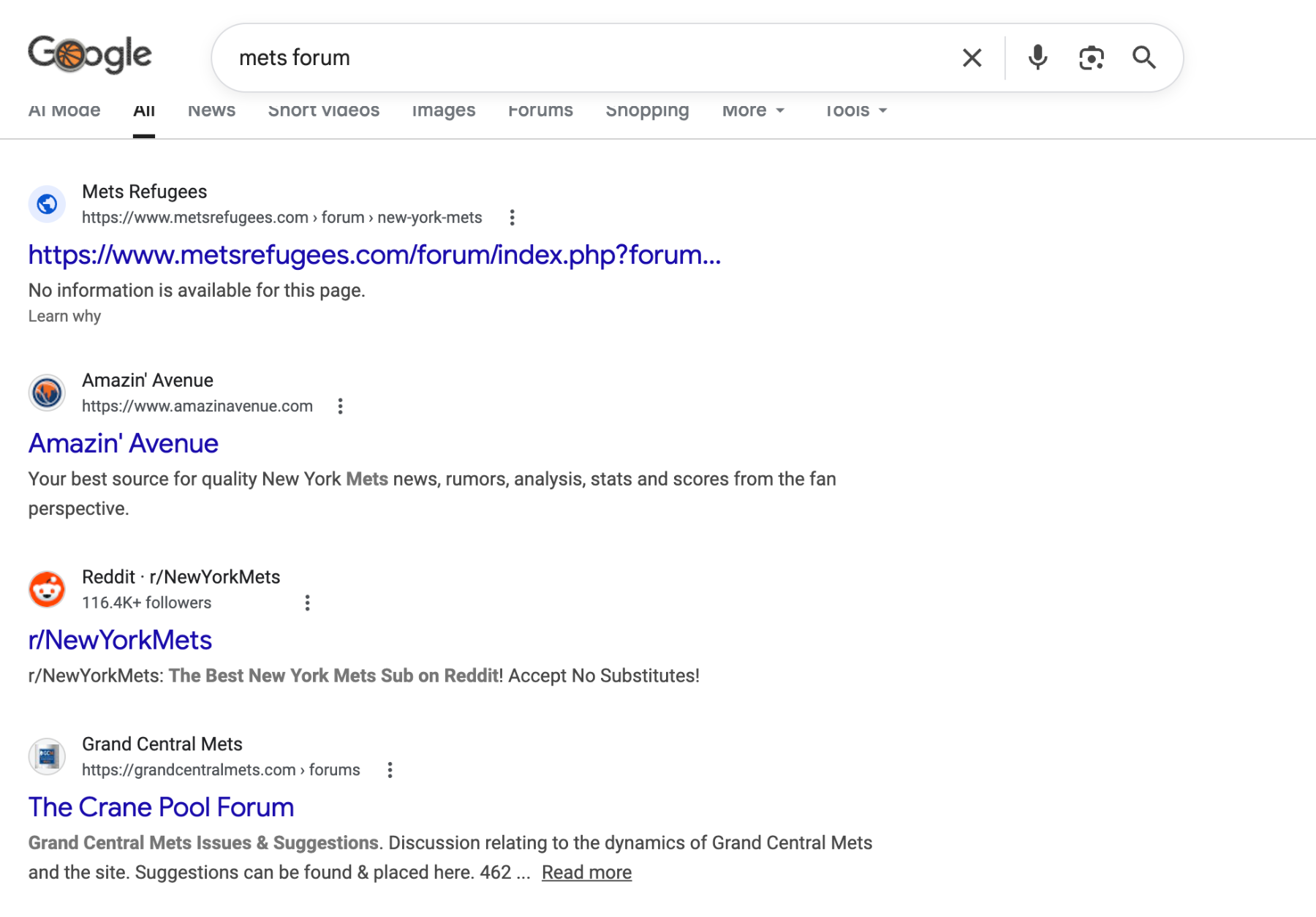Expand the Tools dropdown
The width and height of the screenshot is (1316, 917).
coord(855,111)
